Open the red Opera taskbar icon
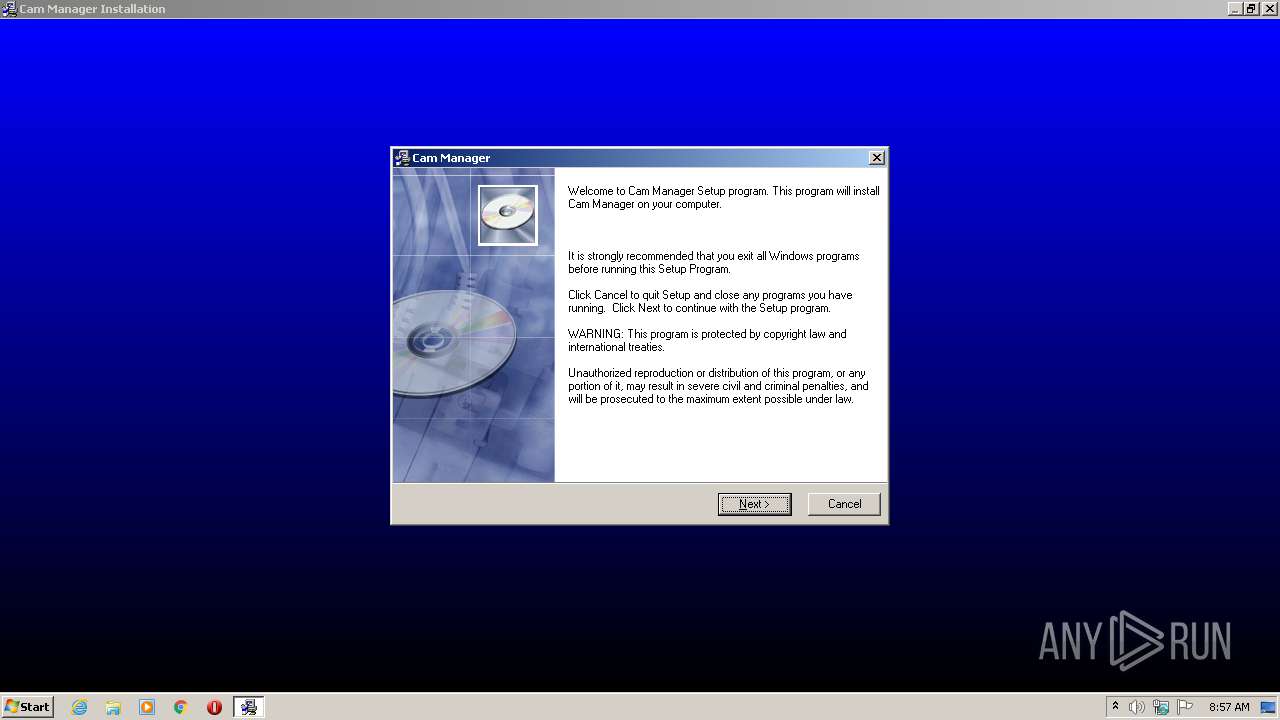The width and height of the screenshot is (1280, 720). pyautogui.click(x=214, y=707)
